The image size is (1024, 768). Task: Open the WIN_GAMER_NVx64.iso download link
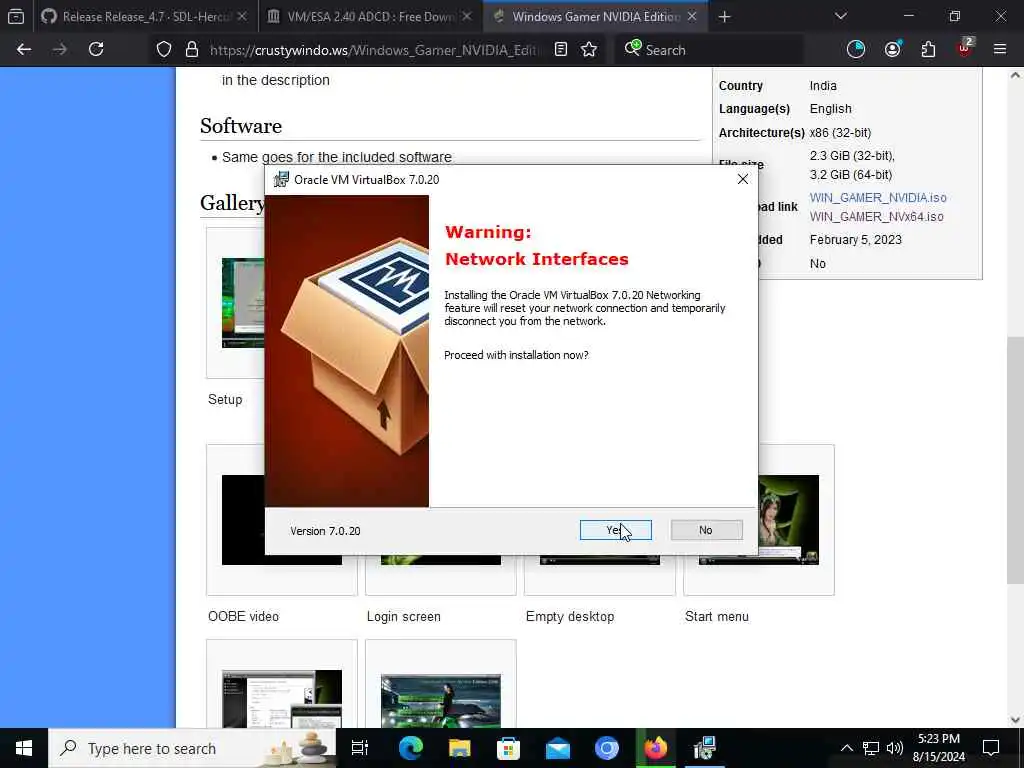tap(876, 216)
